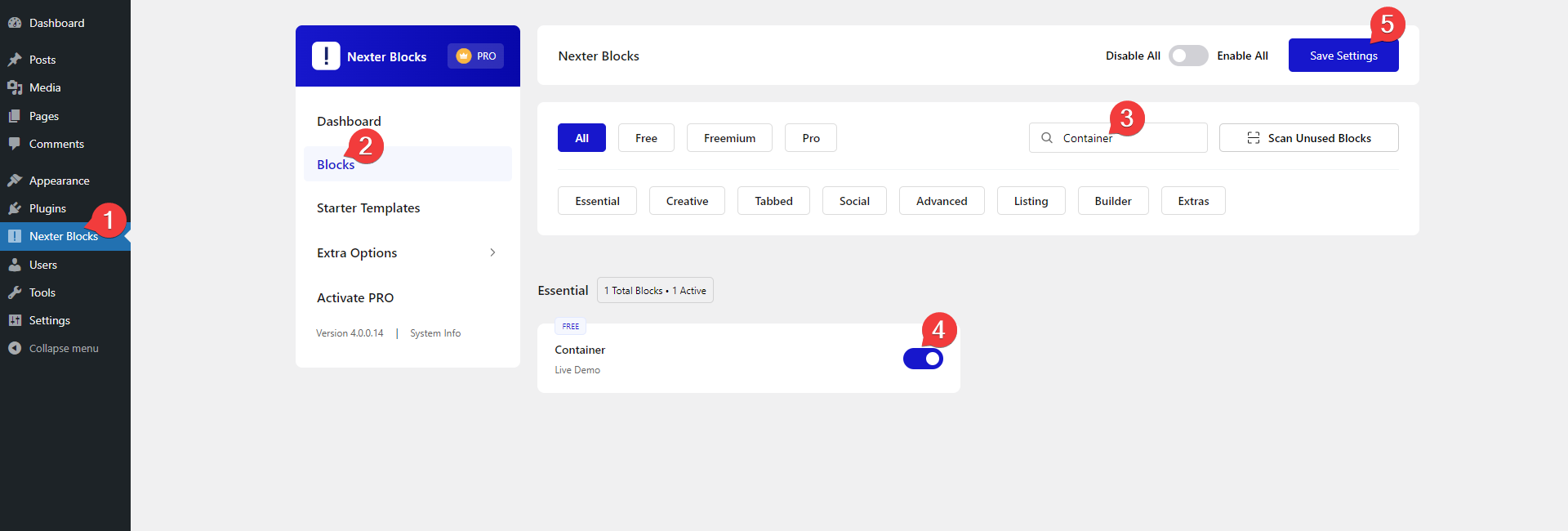This screenshot has height=531, width=1568.
Task: Open the Container Live Demo link
Action: 577,370
